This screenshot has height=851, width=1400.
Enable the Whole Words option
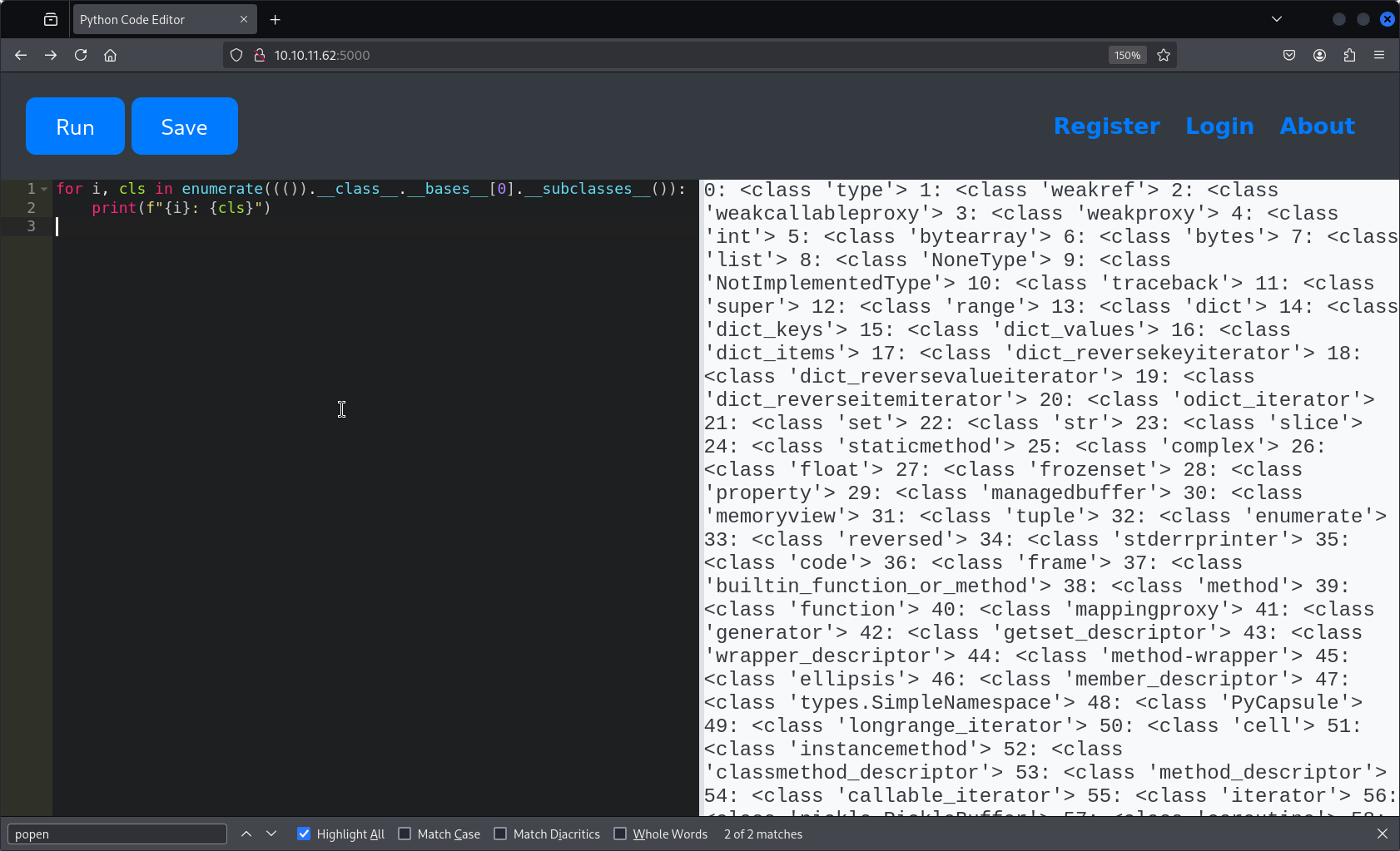(x=620, y=834)
